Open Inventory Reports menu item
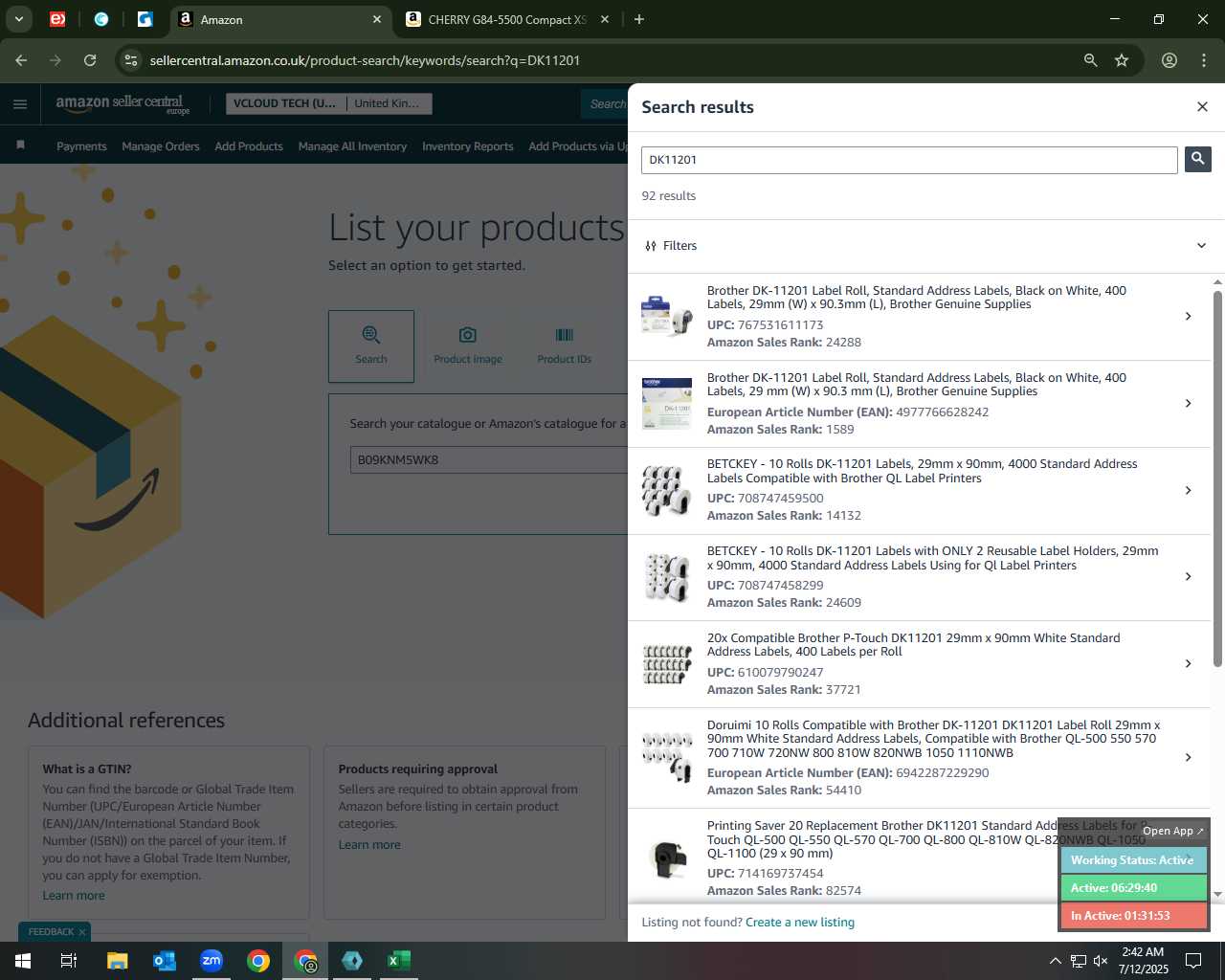This screenshot has width=1225, height=980. (x=467, y=146)
